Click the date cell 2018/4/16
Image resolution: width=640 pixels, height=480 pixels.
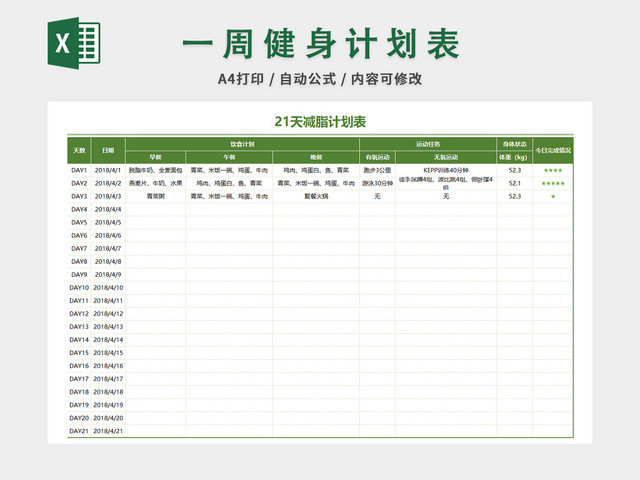pos(108,366)
